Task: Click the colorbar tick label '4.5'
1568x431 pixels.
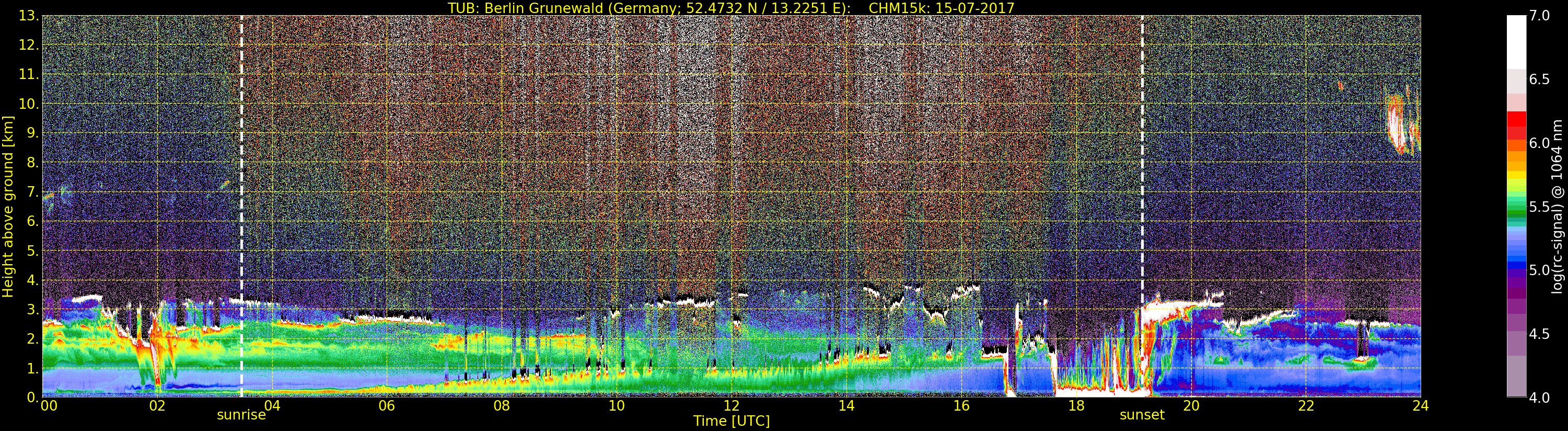Action: [1540, 335]
